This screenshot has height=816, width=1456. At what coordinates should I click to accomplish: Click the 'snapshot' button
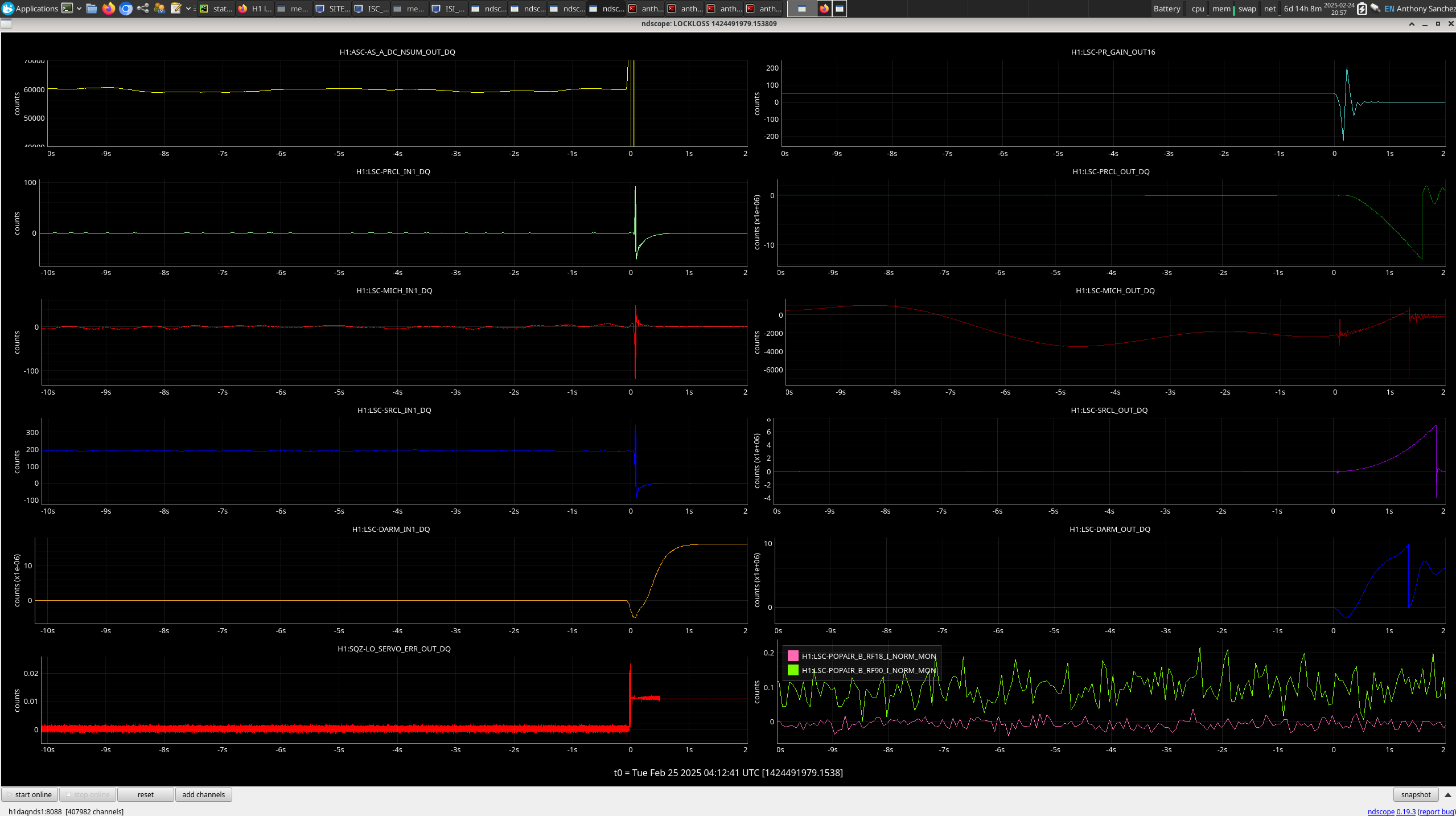(x=1416, y=794)
